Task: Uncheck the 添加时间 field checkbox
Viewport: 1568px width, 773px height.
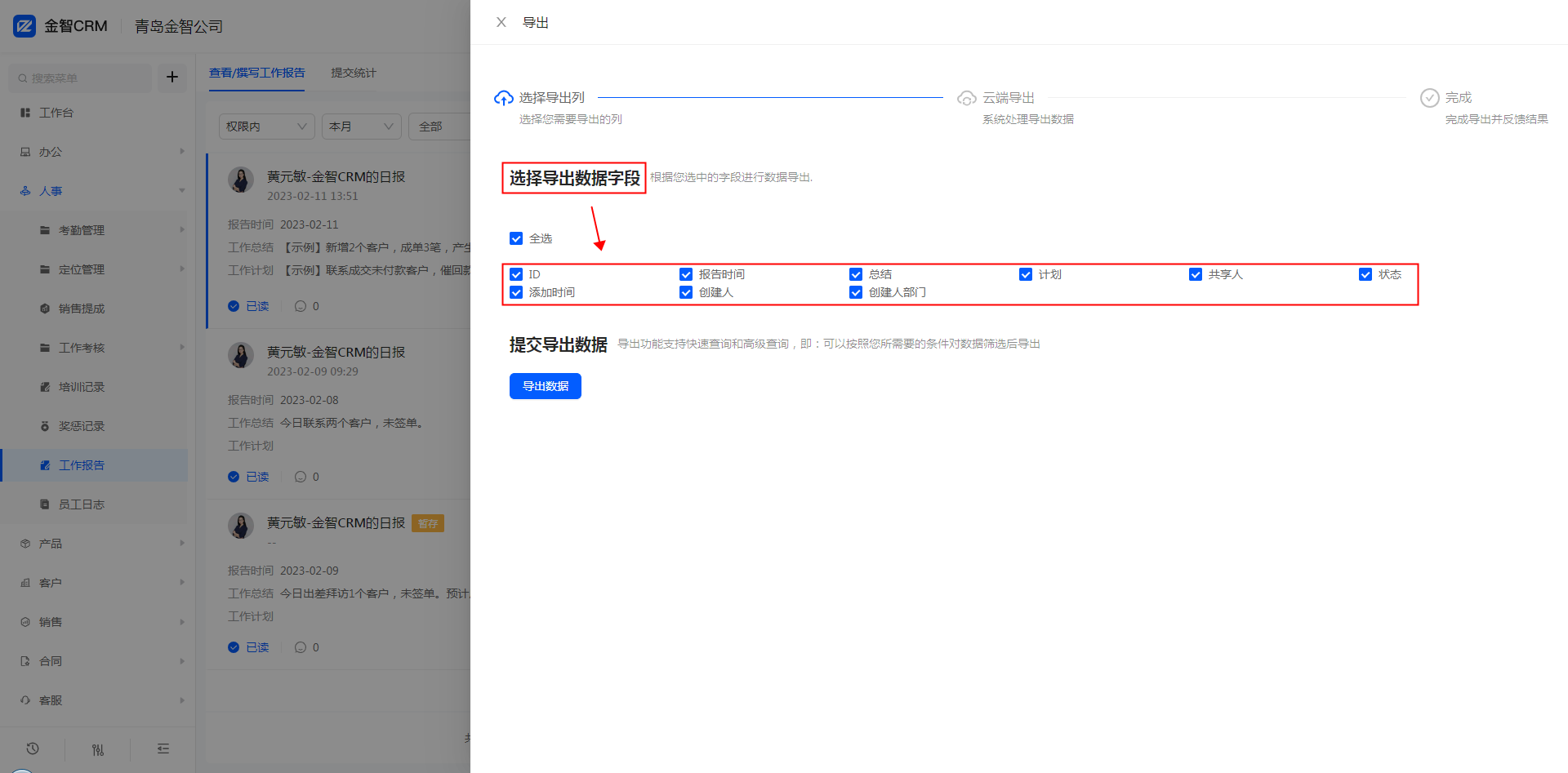Action: point(516,292)
